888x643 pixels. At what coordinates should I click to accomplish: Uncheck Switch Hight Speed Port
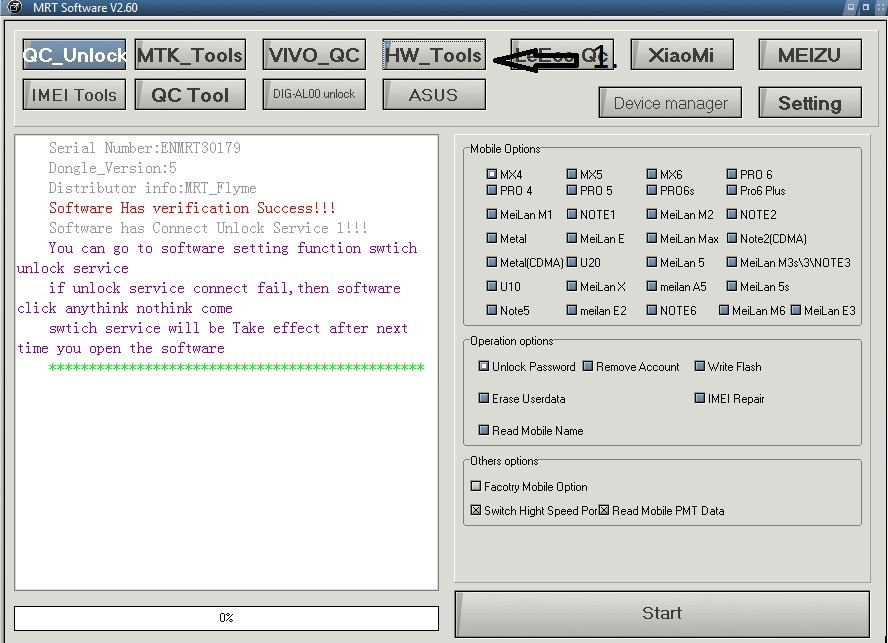coord(476,510)
